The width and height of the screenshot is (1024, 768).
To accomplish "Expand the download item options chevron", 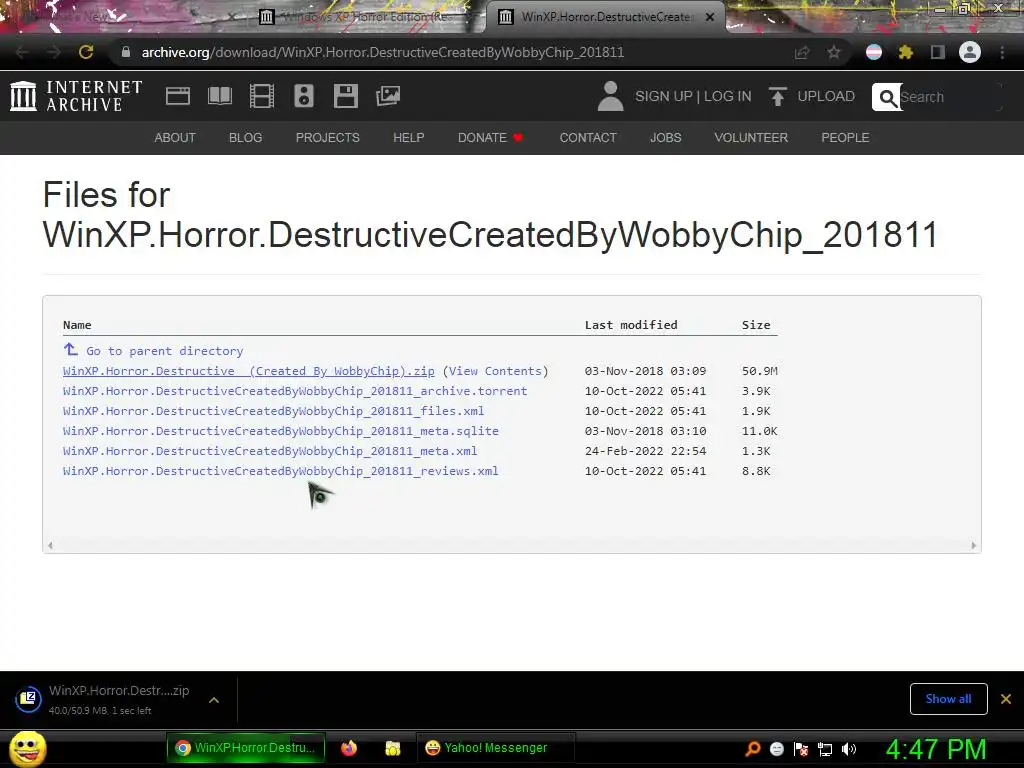I will 214,700.
